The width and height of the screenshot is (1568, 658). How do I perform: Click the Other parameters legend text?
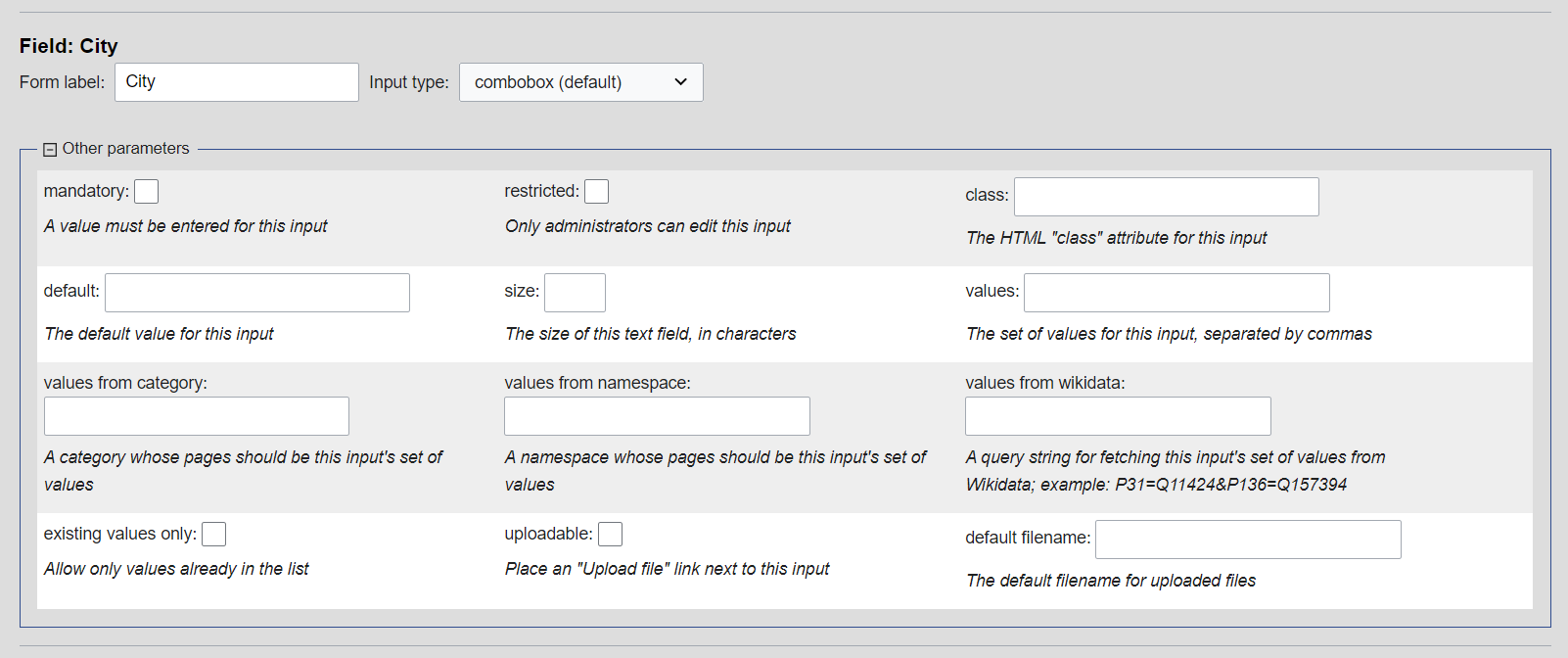tap(125, 149)
